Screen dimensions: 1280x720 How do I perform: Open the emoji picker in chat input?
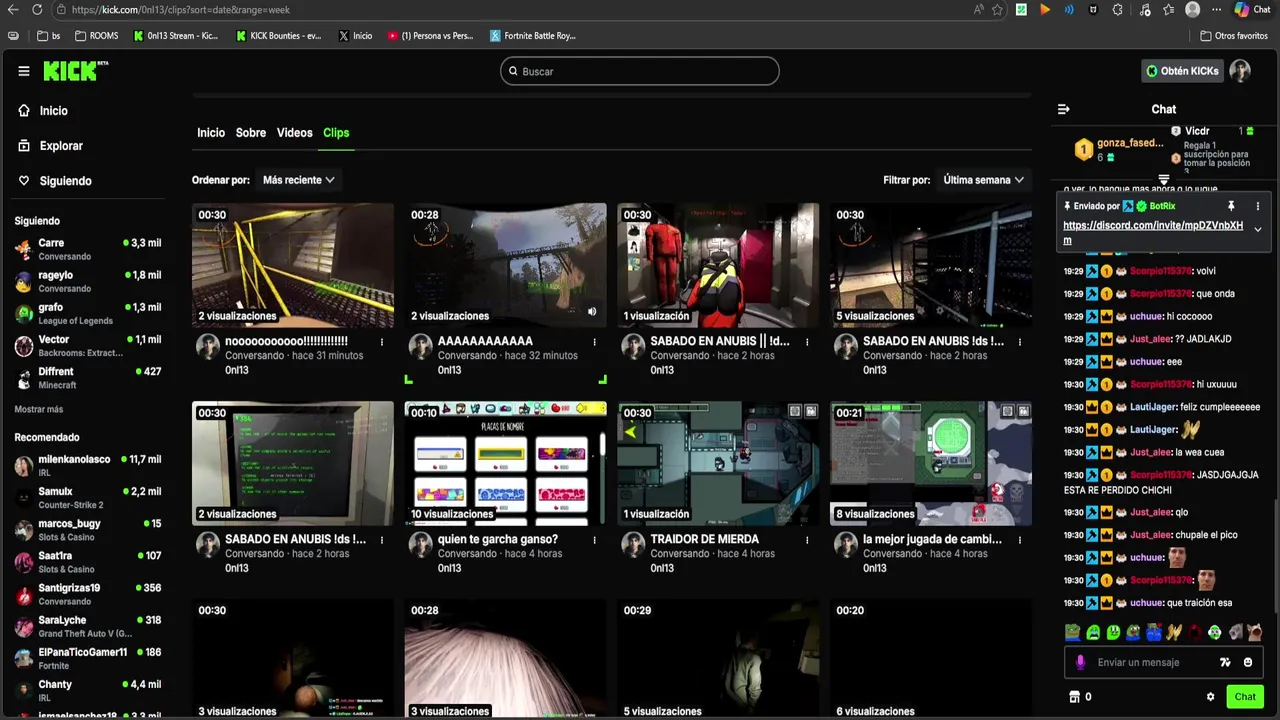coord(1248,662)
